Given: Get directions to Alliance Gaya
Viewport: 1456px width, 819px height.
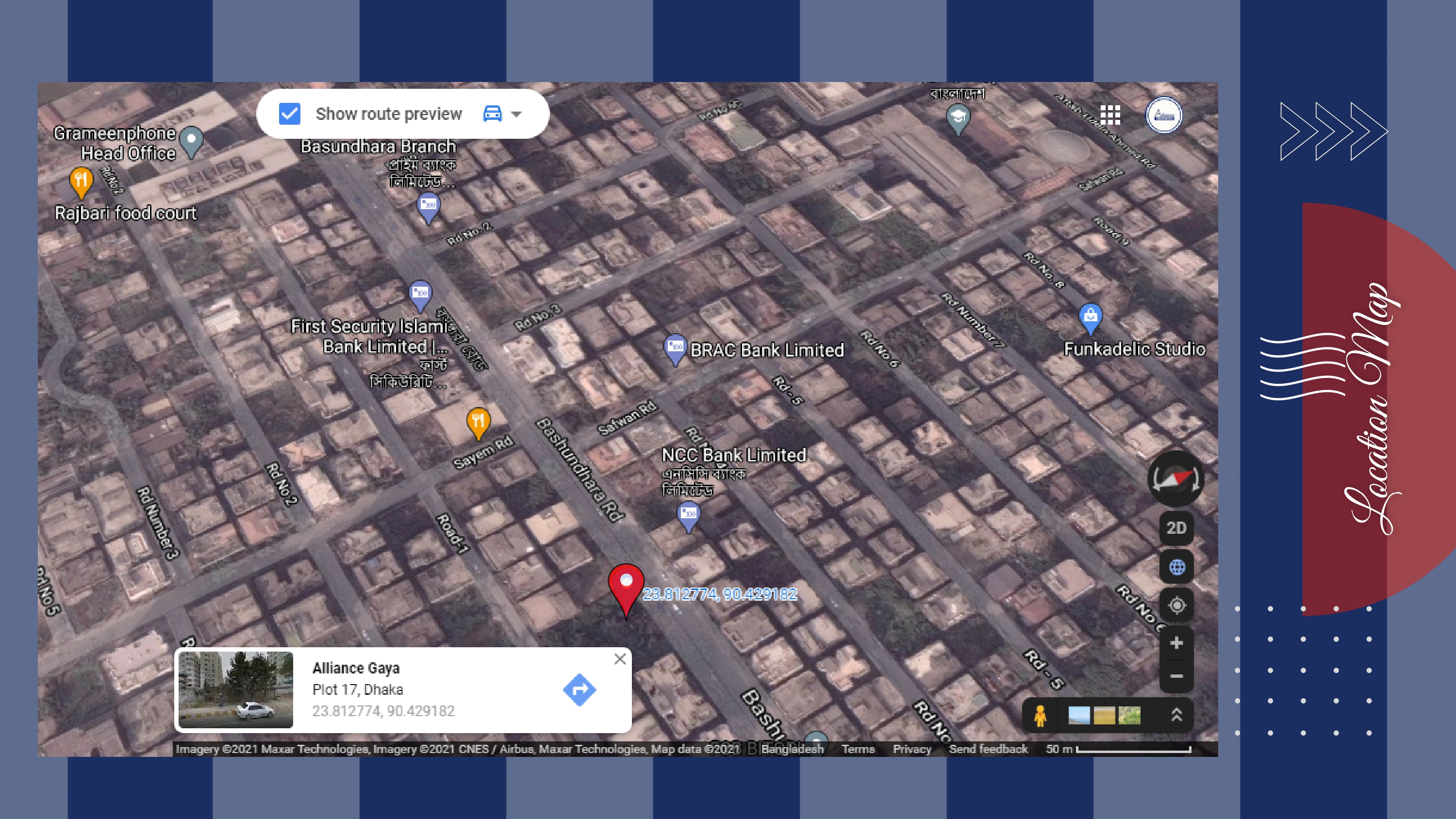Looking at the screenshot, I should pos(579,689).
